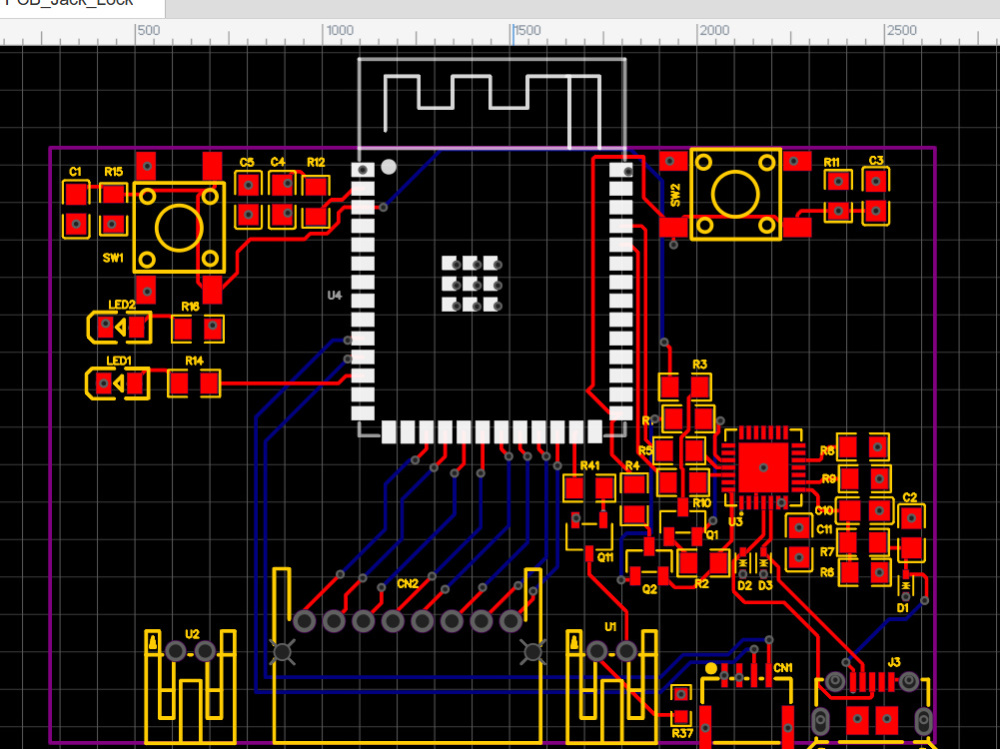Select resistor R15 footprint
Image resolution: width=1000 pixels, height=749 pixels.
[x=114, y=209]
